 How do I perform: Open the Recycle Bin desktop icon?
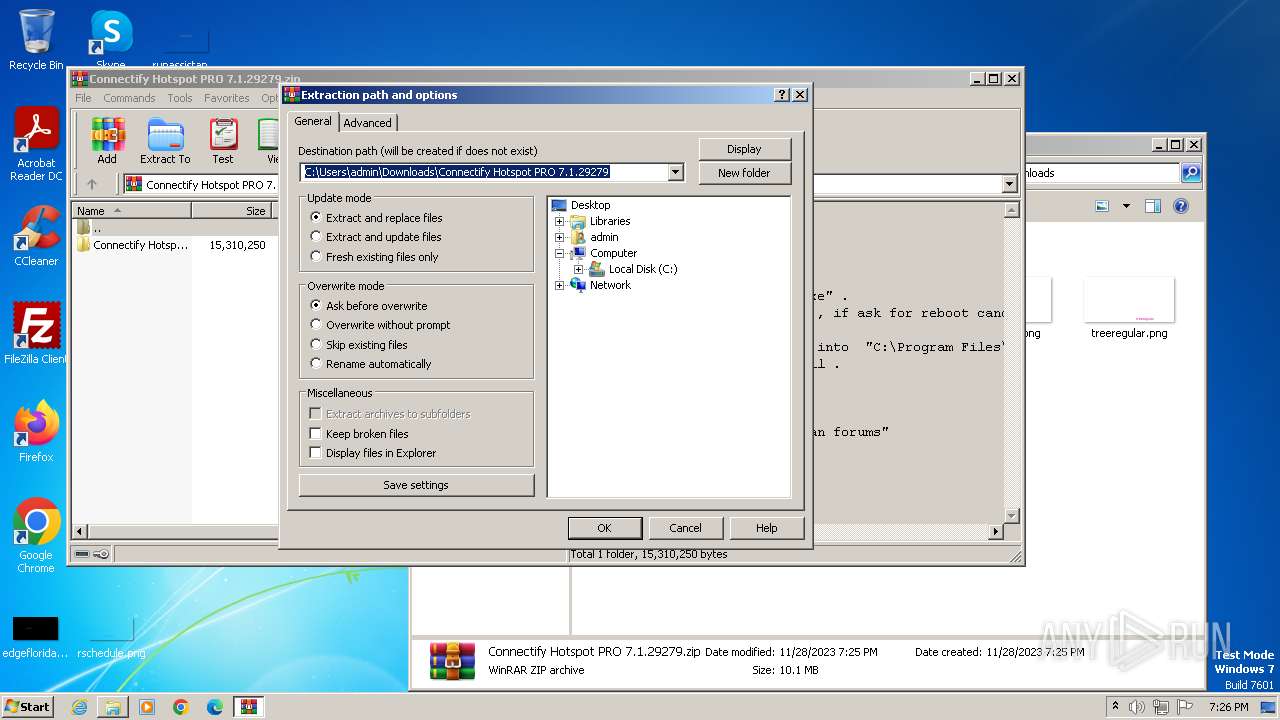tap(36, 40)
